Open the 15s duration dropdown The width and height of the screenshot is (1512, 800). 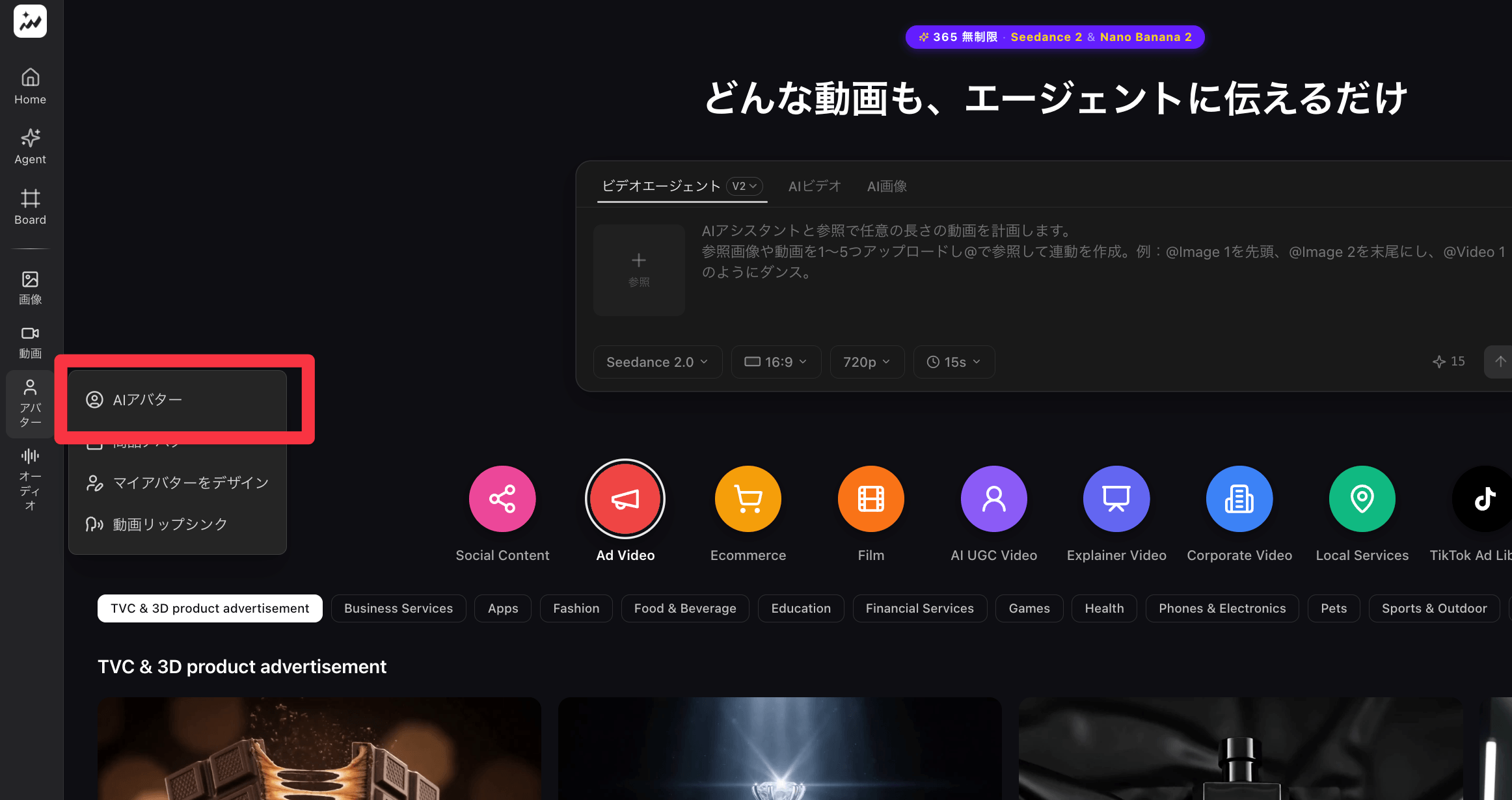coord(954,362)
